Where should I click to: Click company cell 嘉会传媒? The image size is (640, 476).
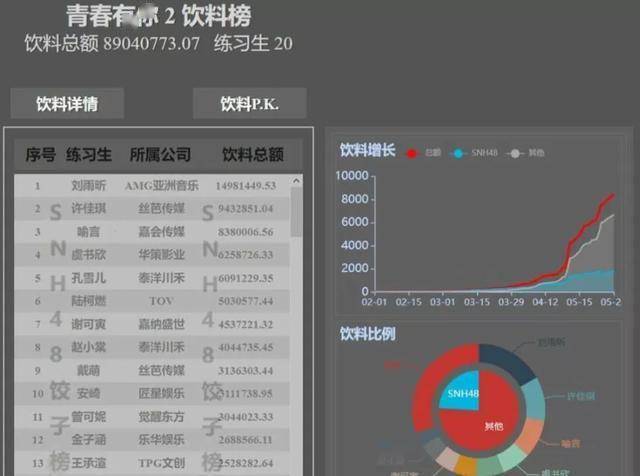pyautogui.click(x=162, y=232)
